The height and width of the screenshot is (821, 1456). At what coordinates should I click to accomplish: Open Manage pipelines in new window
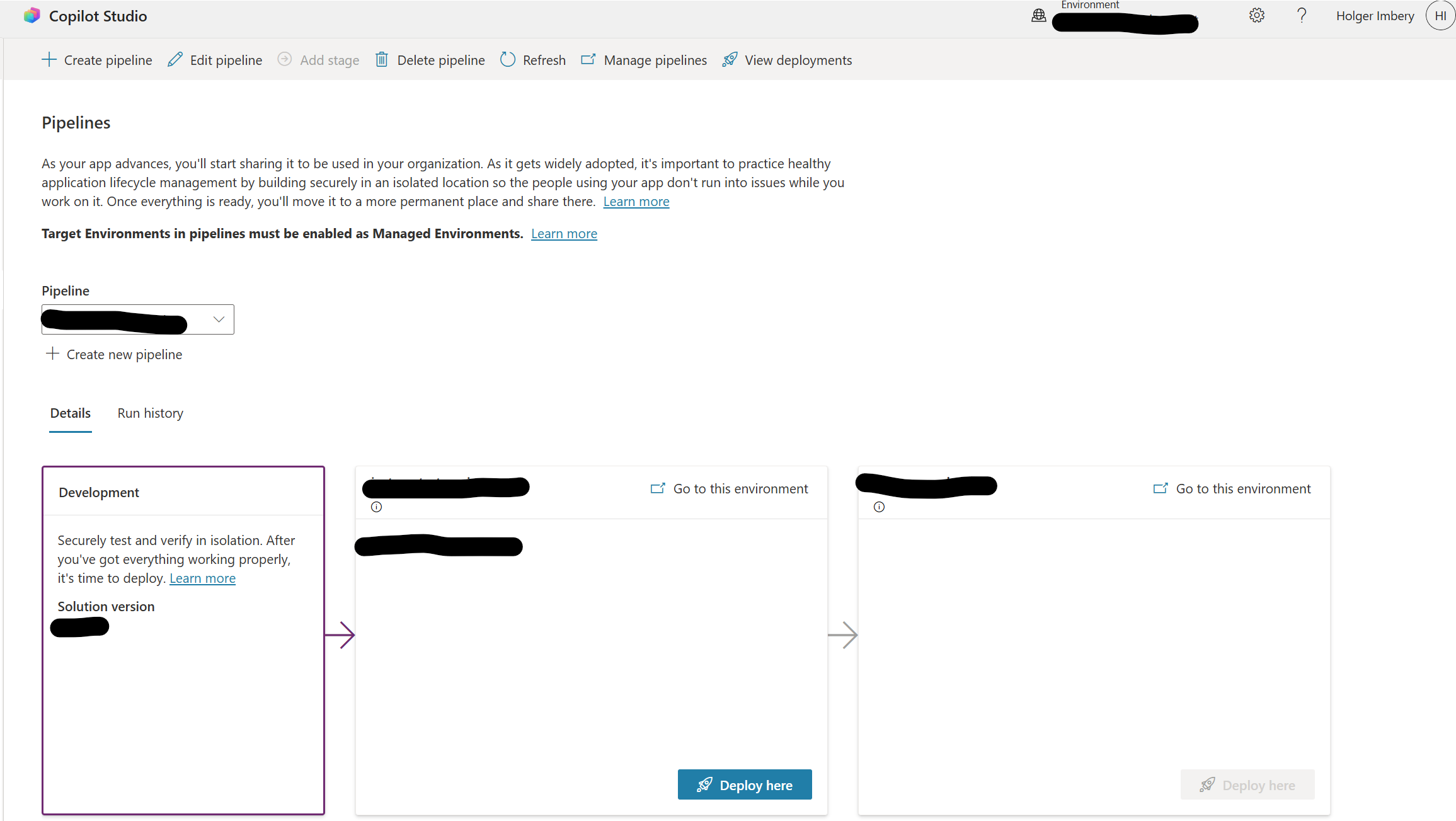(655, 60)
